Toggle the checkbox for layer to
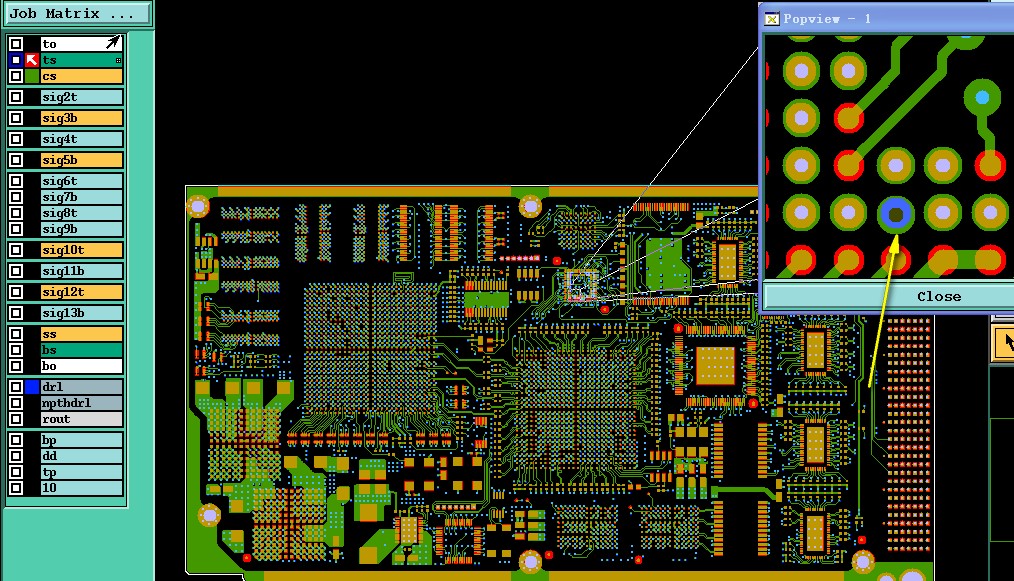1014x581 pixels. pos(16,44)
